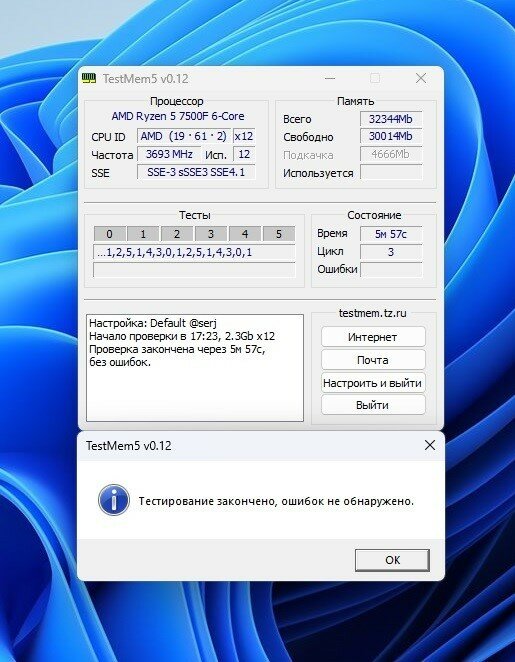Click the test sequence field ...1,2,5,1,4,3,0,1
Screen dimensions: 515x662
click(194, 252)
